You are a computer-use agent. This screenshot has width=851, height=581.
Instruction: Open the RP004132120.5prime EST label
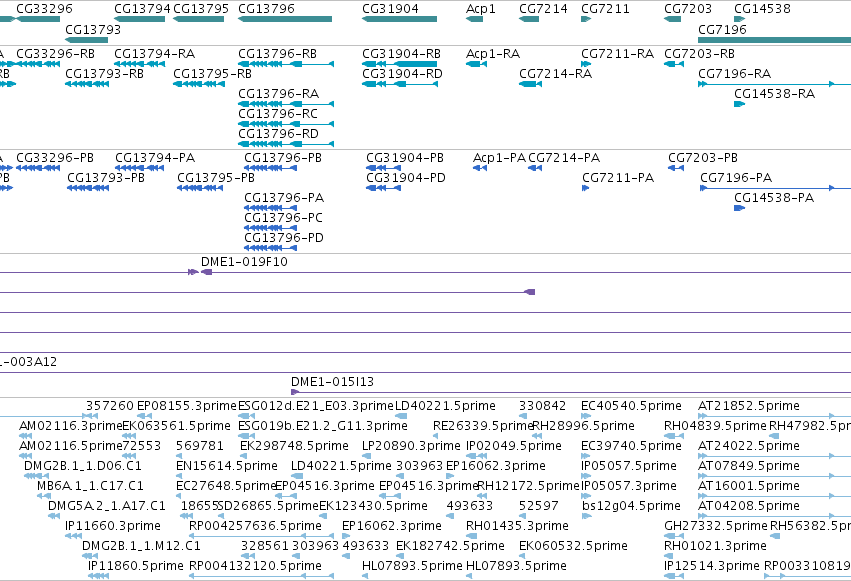point(255,566)
